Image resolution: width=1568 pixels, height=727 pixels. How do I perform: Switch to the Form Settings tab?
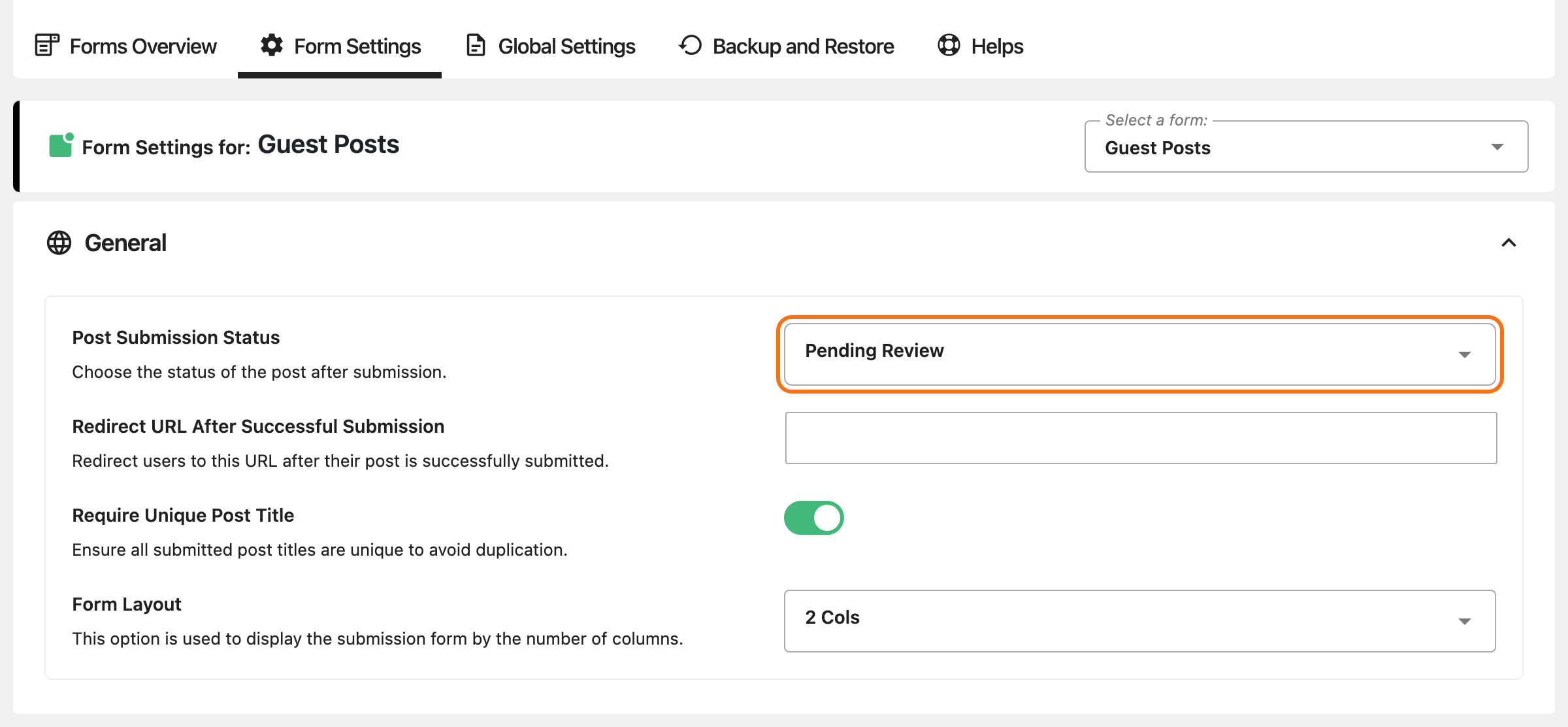click(x=340, y=46)
